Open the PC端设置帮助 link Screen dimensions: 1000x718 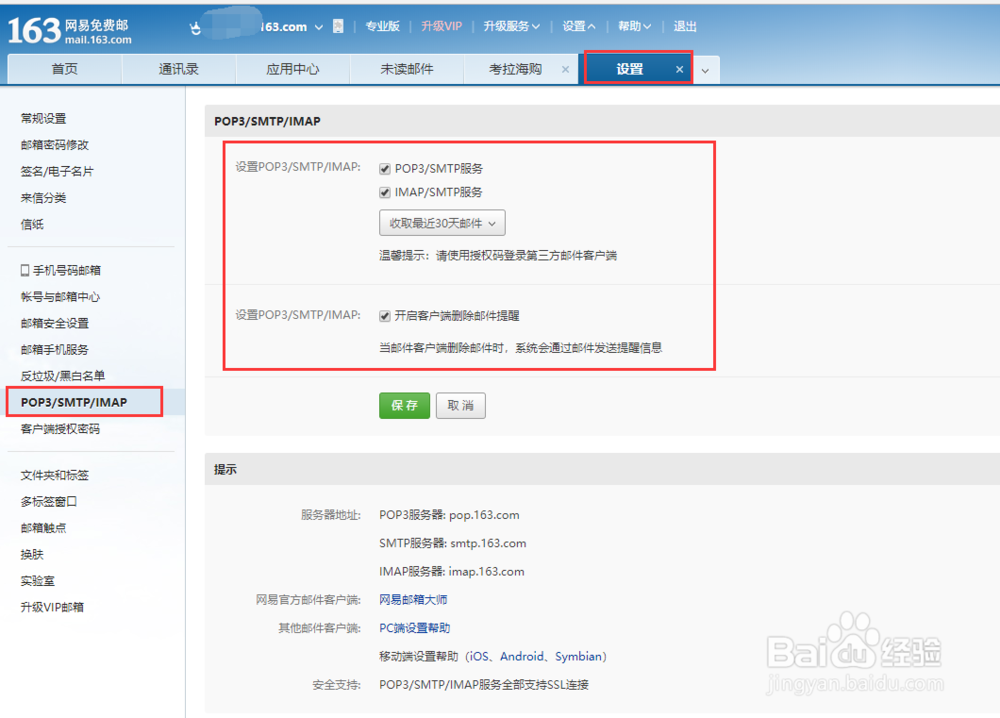[x=415, y=628]
